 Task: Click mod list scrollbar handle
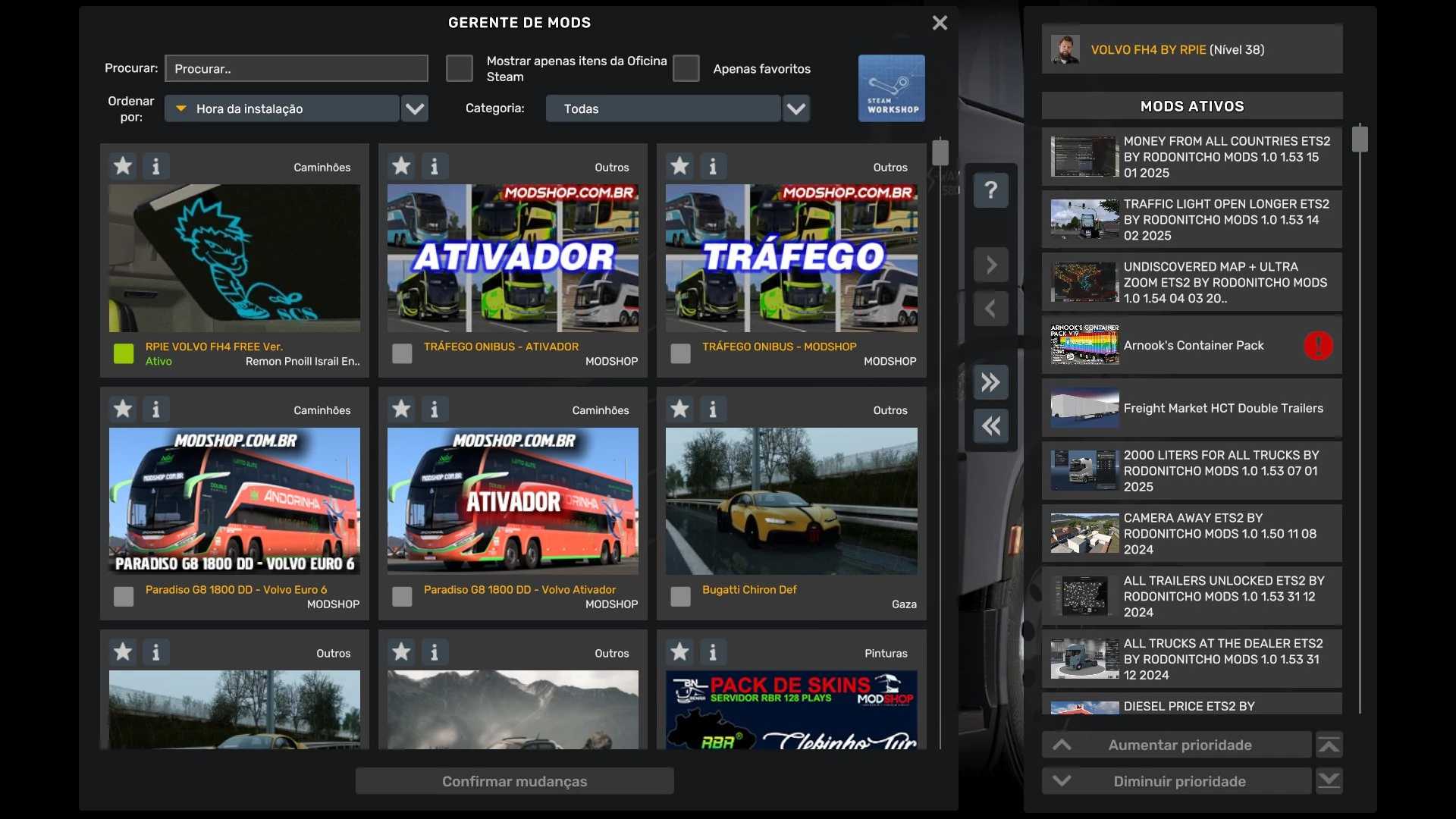pyautogui.click(x=940, y=152)
